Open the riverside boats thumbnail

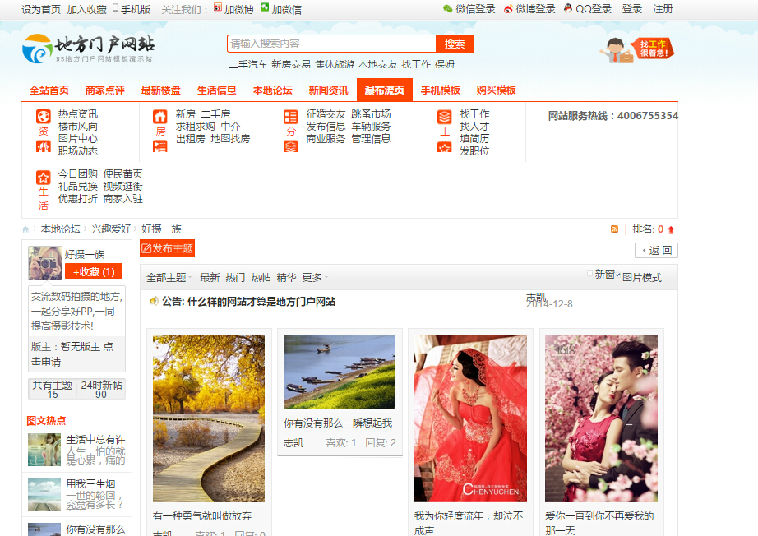coord(339,372)
